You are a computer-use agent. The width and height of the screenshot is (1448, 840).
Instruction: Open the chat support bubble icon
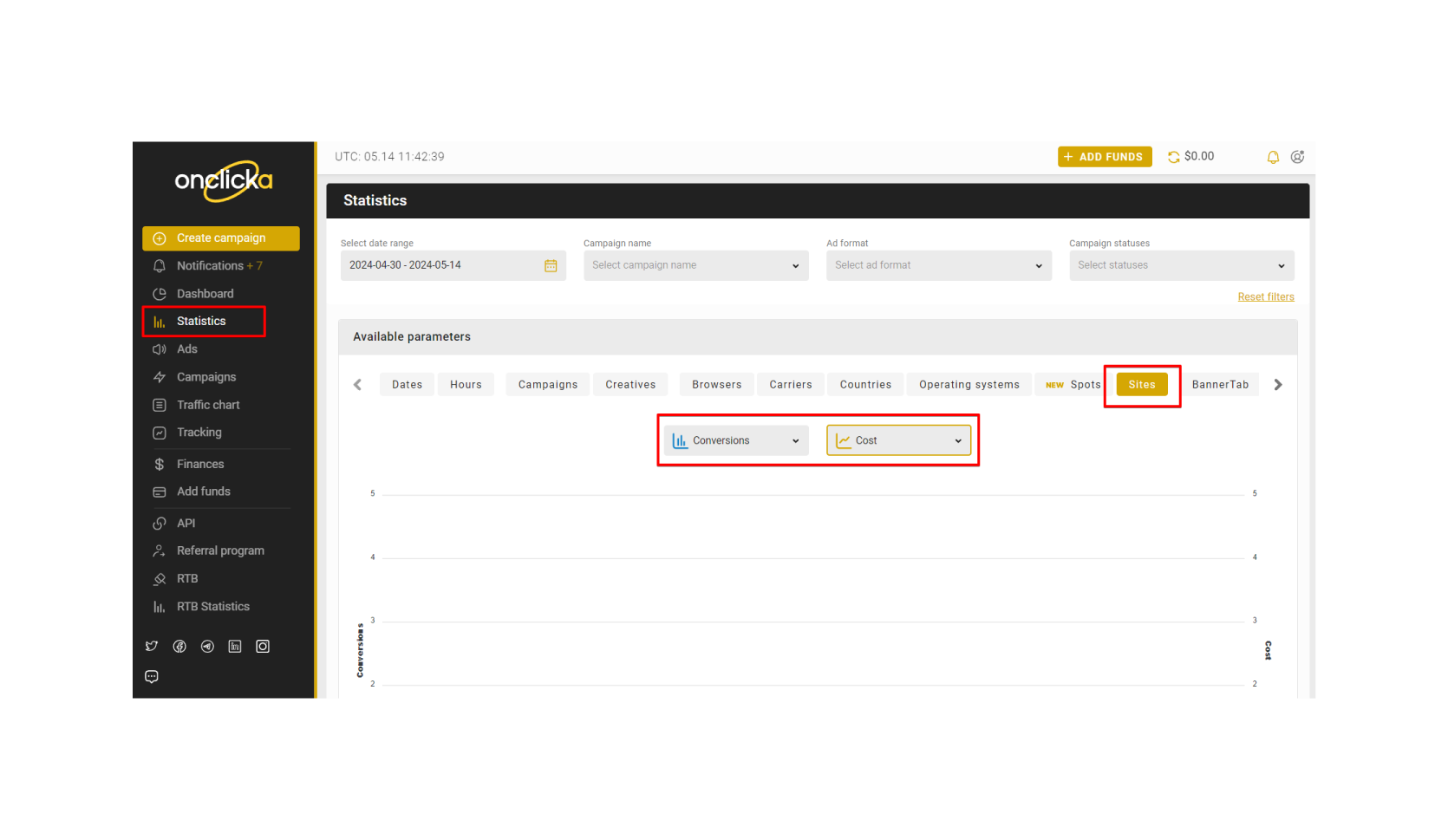[x=152, y=677]
